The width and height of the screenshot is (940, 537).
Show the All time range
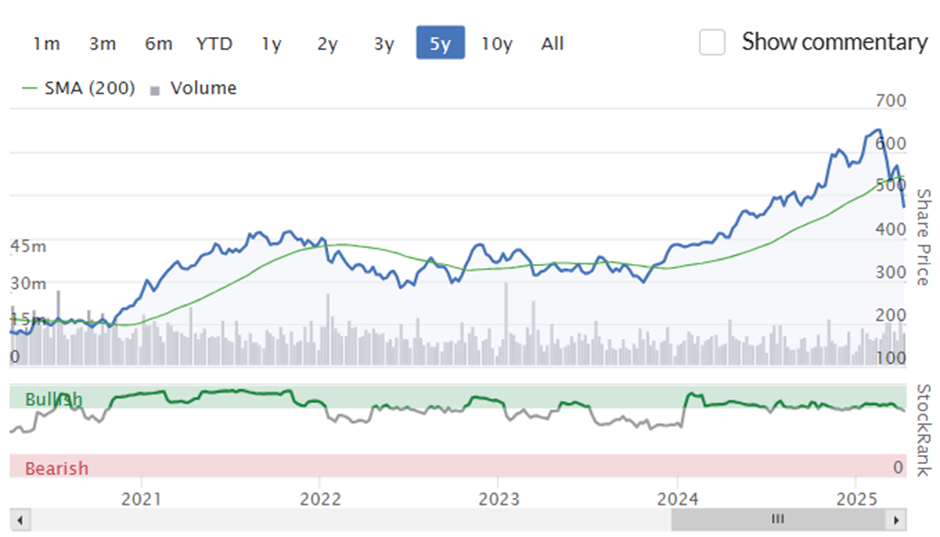coord(552,43)
